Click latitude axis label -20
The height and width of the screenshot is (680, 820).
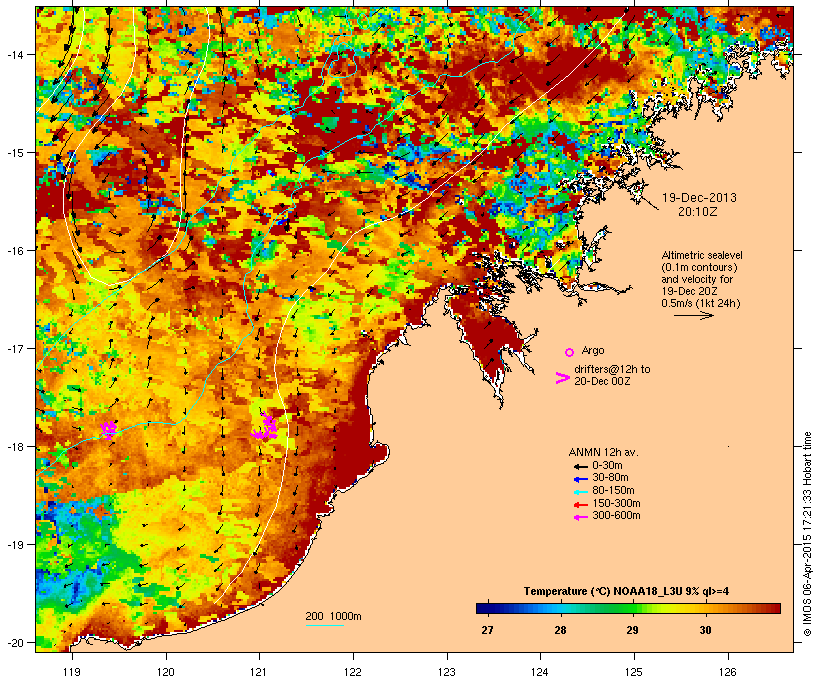(x=14, y=642)
